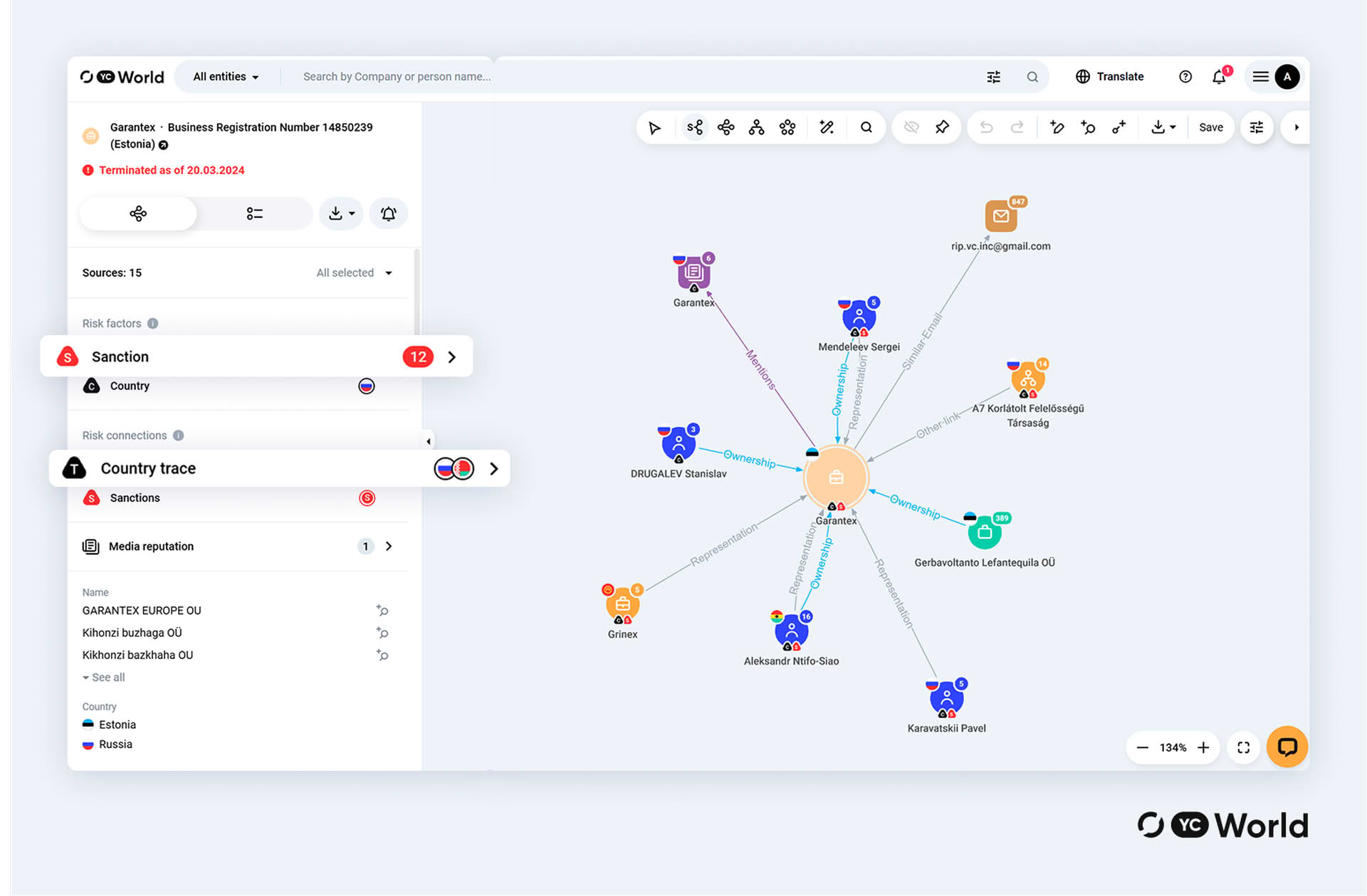
Task: Open the chat support bubble
Action: tap(1287, 747)
